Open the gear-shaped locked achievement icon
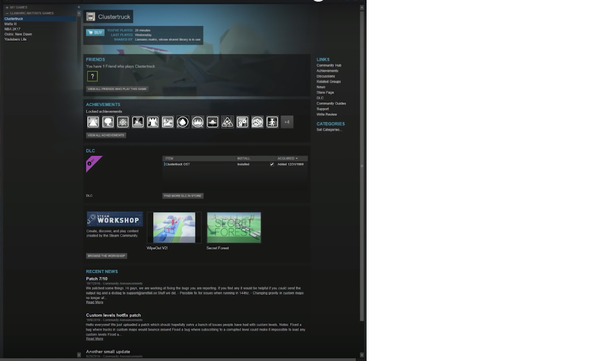Viewport: 590px width, 361px height. click(123, 122)
